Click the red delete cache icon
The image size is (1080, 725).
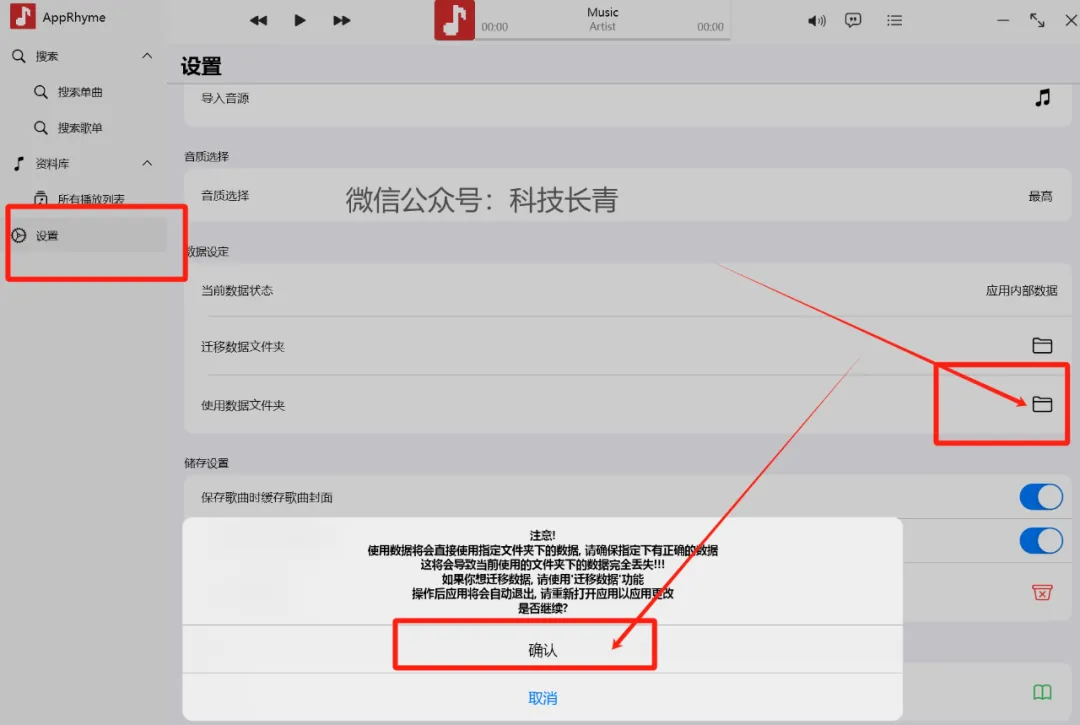pyautogui.click(x=1042, y=592)
